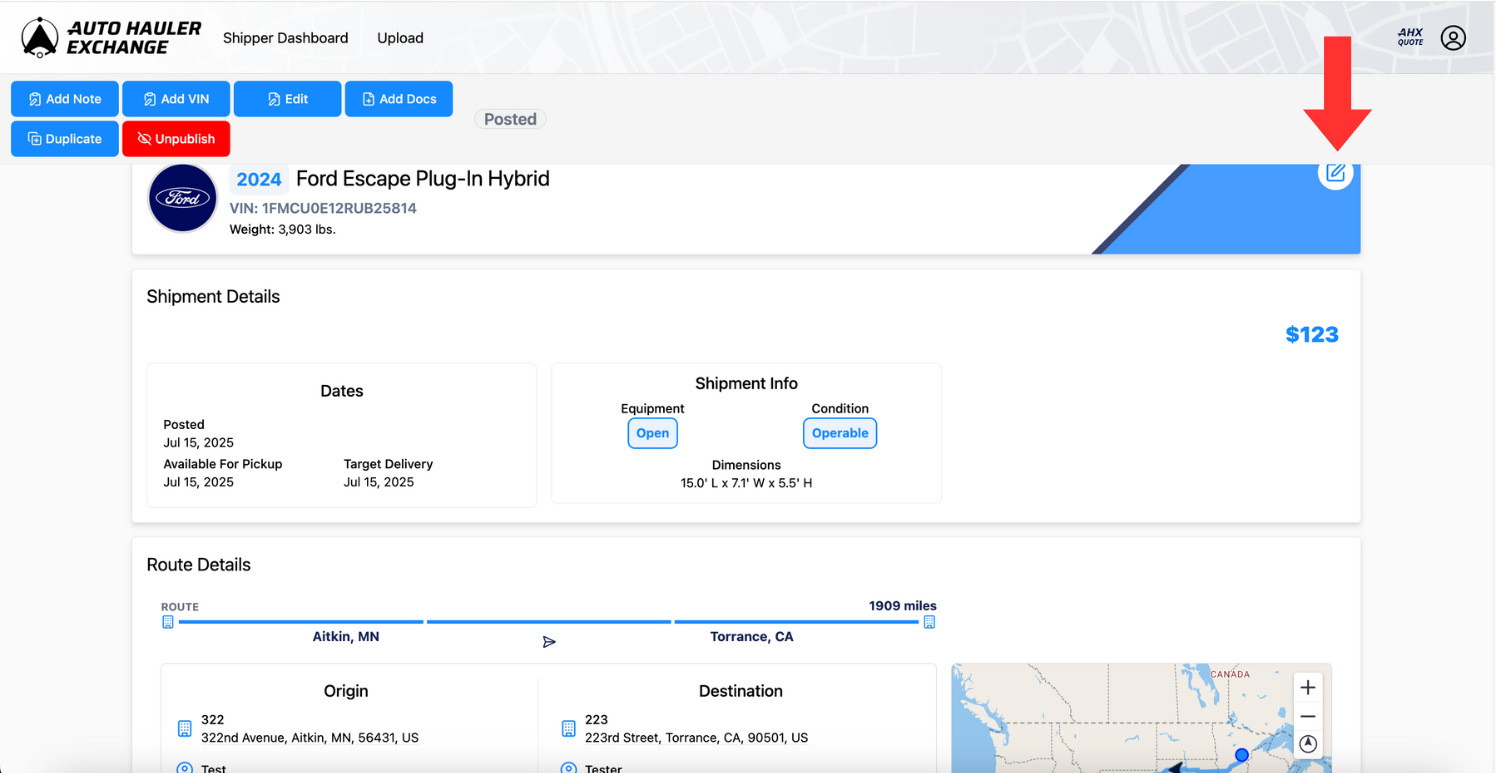This screenshot has height=773, width=1496.
Task: Click the blue origin marker on map
Action: [1241, 755]
